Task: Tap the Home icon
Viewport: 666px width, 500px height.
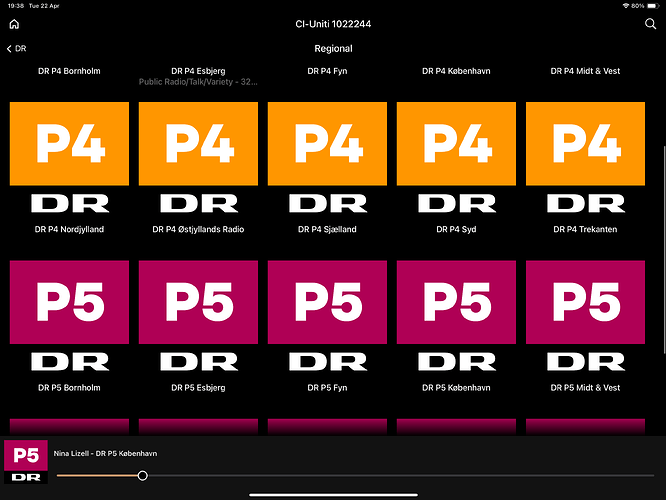Action: [x=14, y=24]
